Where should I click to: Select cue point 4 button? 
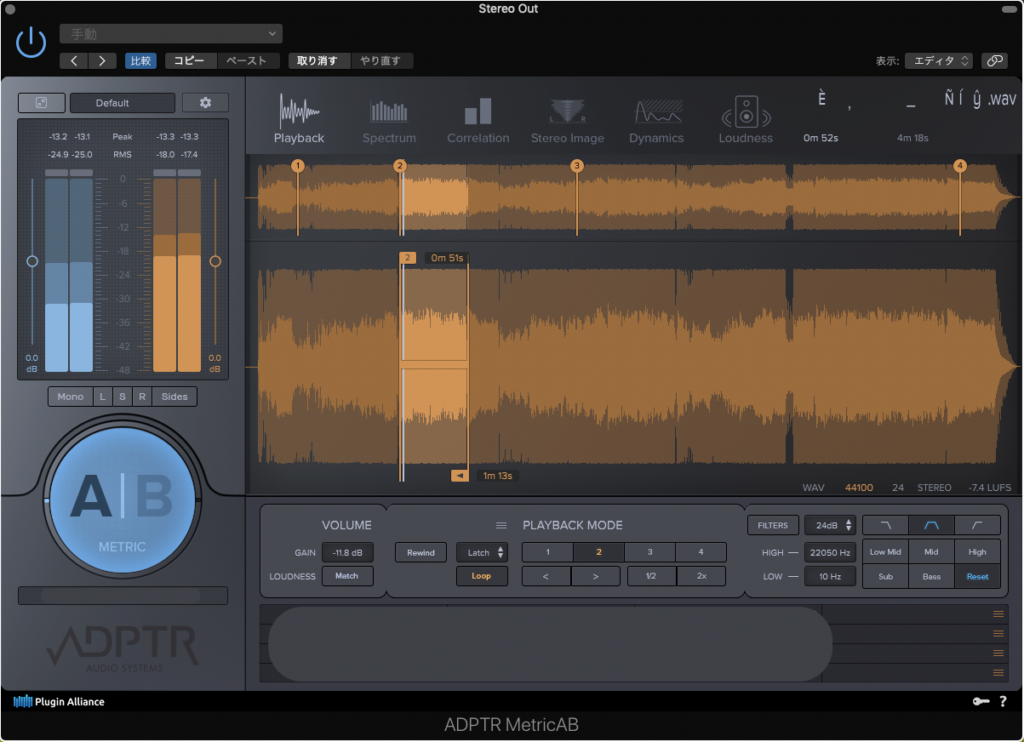[700, 553]
